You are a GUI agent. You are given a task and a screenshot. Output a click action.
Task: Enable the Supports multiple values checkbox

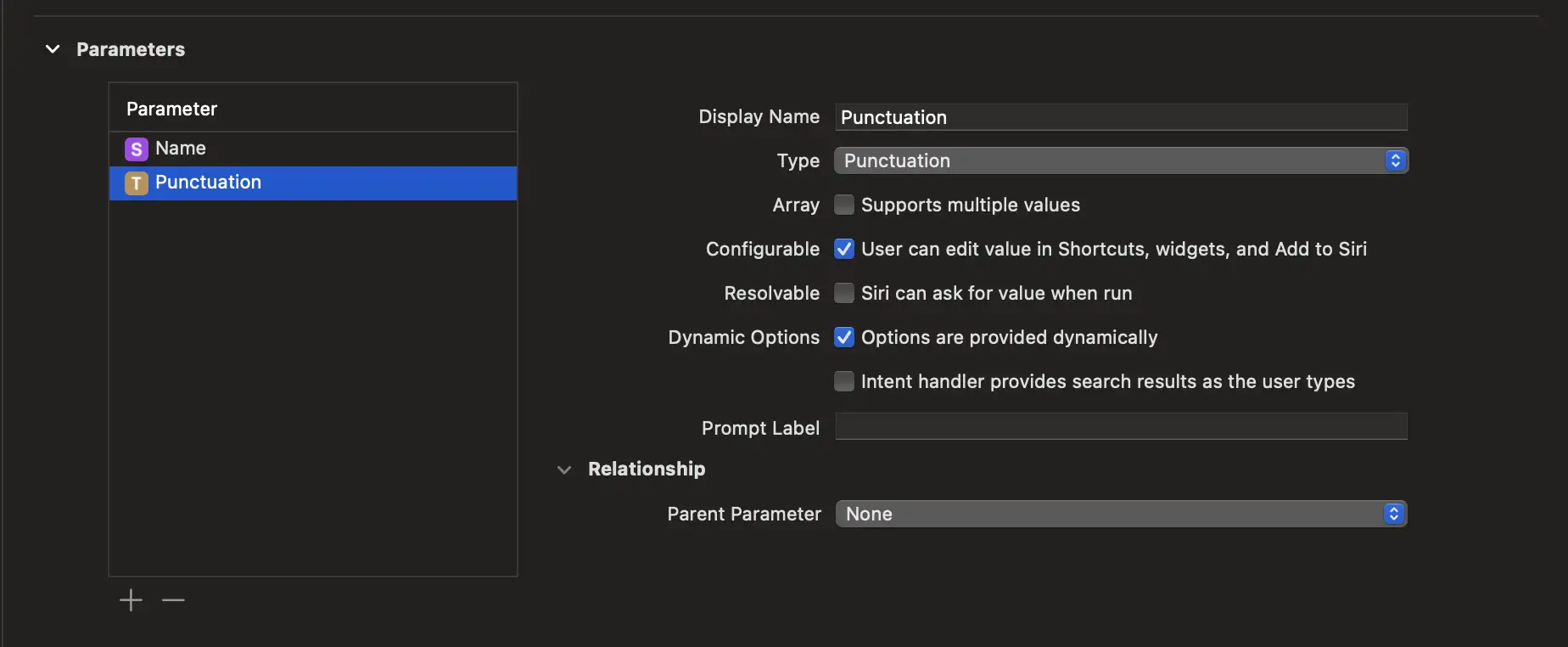click(844, 205)
